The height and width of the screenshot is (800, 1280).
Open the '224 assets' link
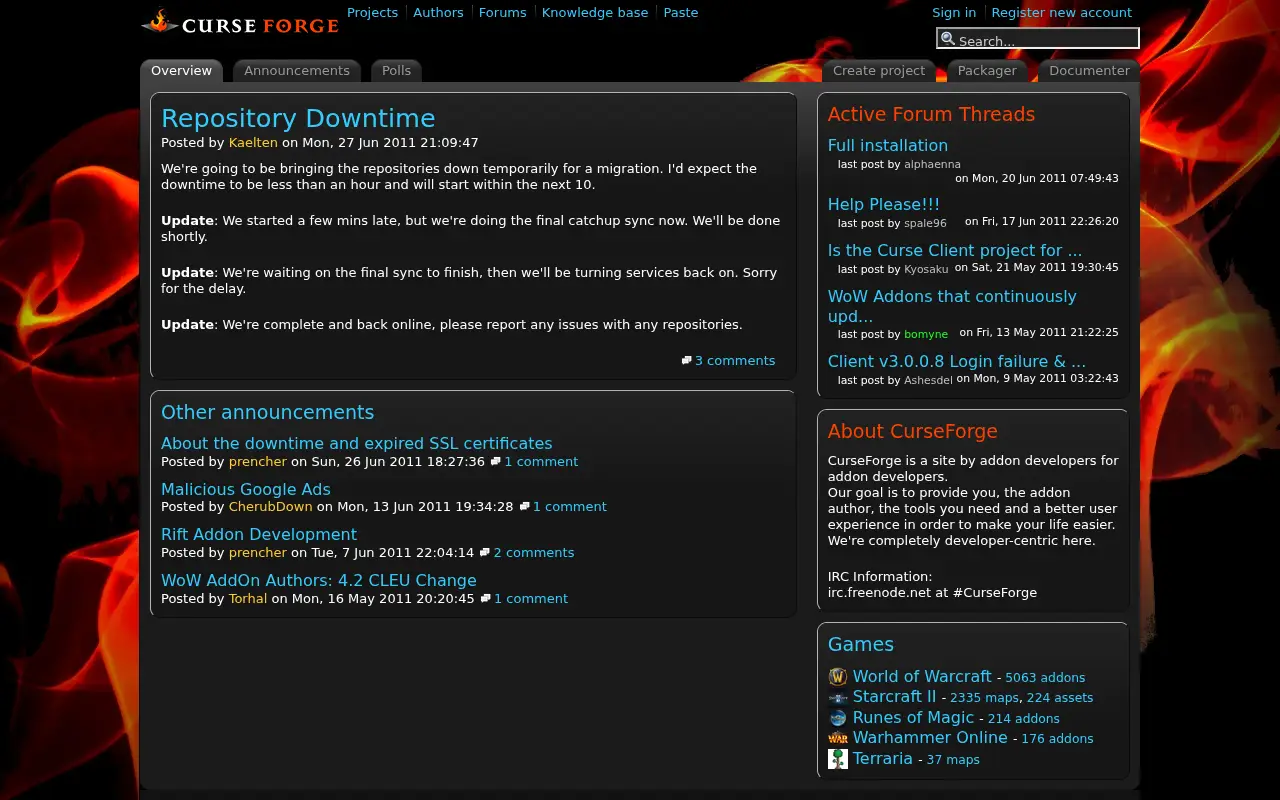click(1060, 697)
